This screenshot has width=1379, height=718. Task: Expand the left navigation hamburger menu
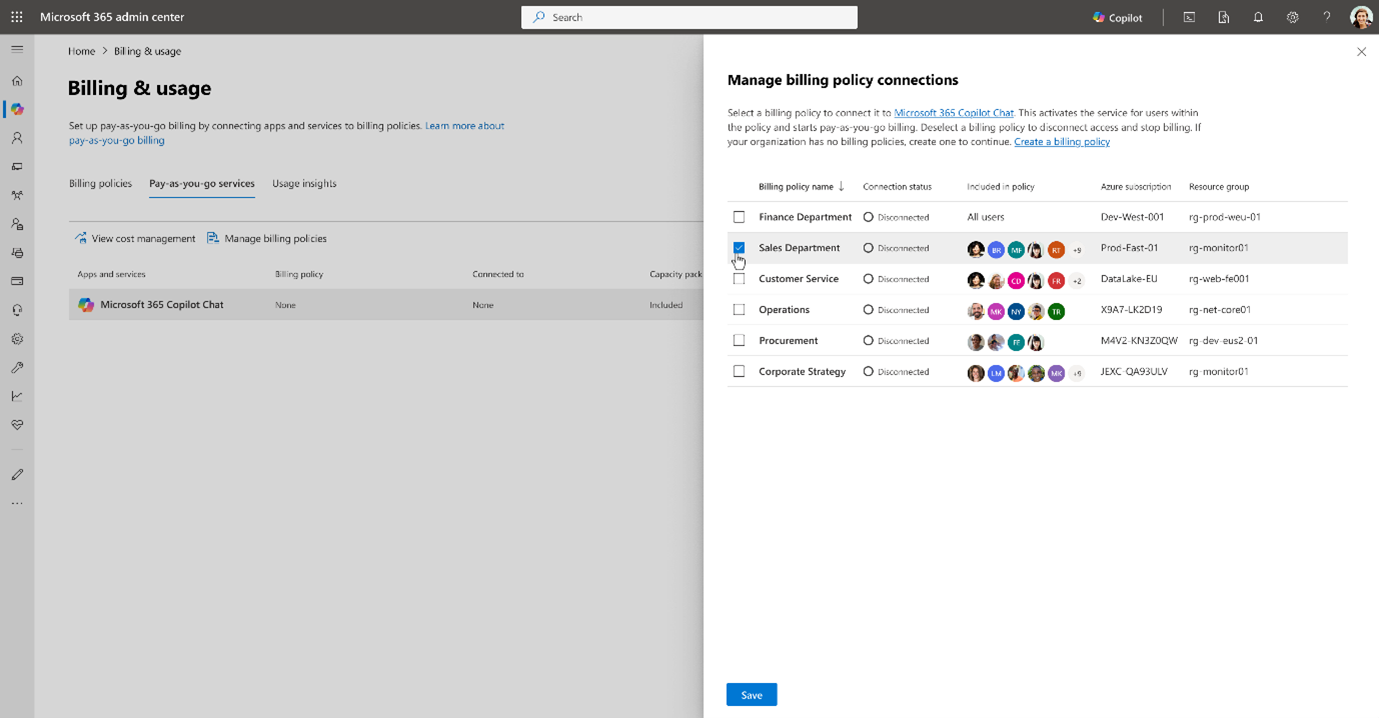click(17, 49)
